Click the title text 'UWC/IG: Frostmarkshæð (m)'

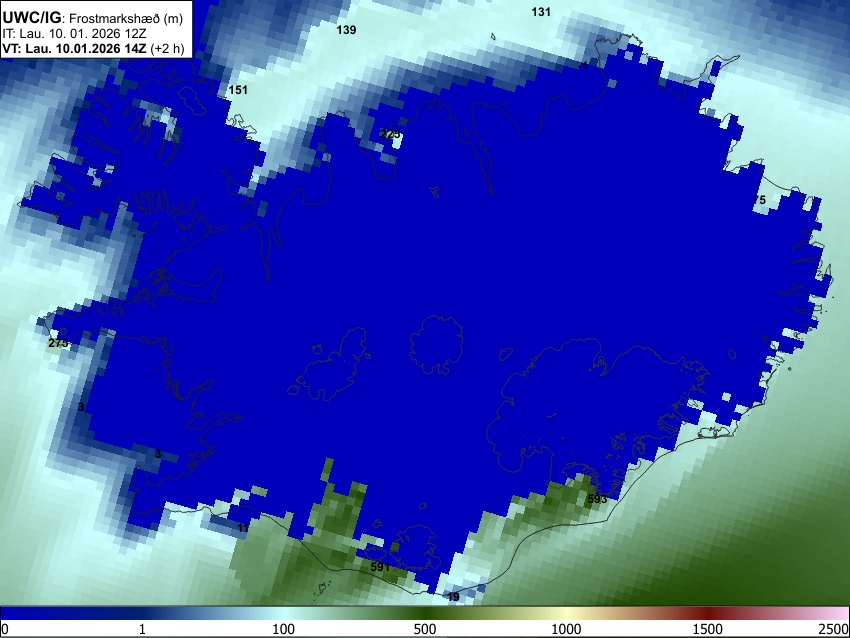coord(93,18)
